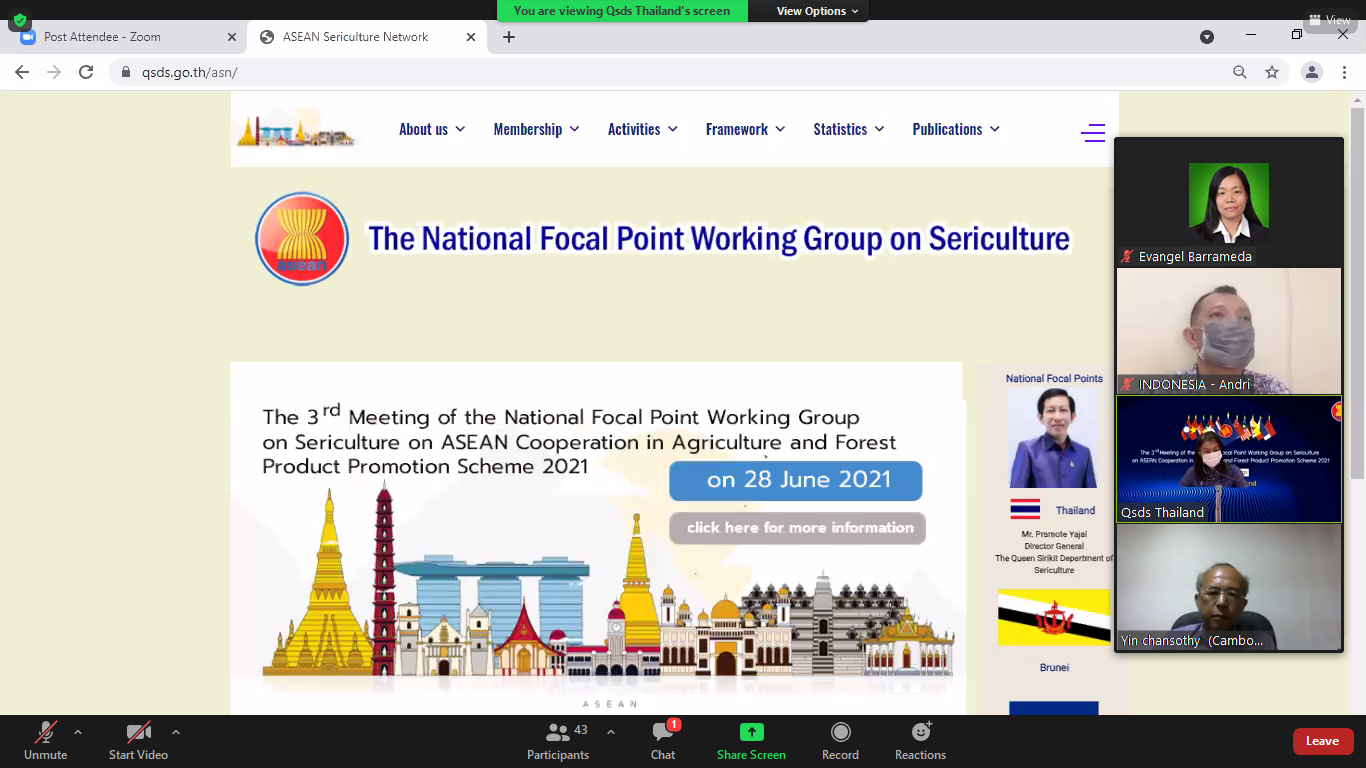The width and height of the screenshot is (1366, 768).
Task: Bookmark this page with the star icon
Action: (1272, 72)
